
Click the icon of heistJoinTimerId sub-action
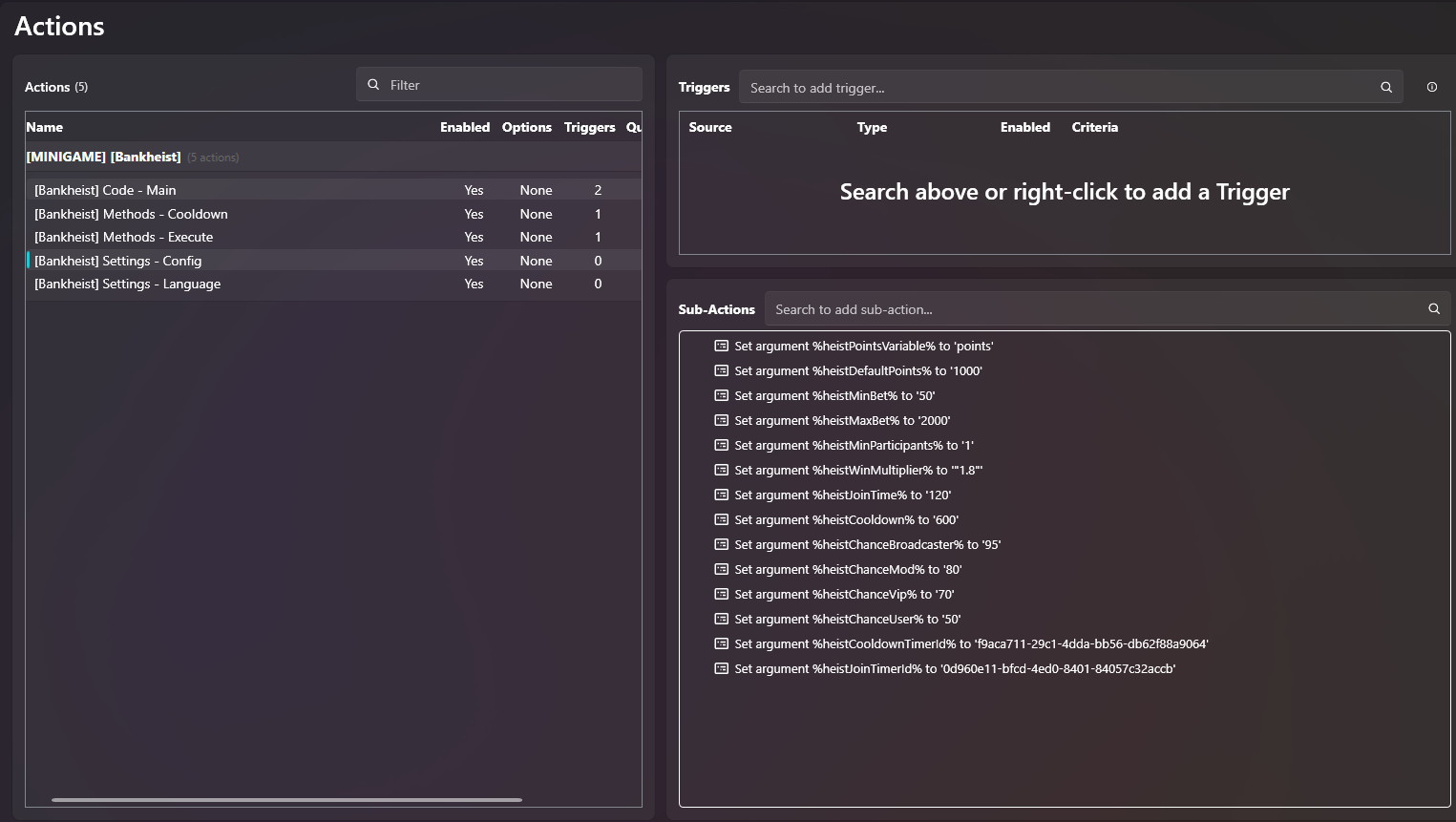pyautogui.click(x=722, y=668)
